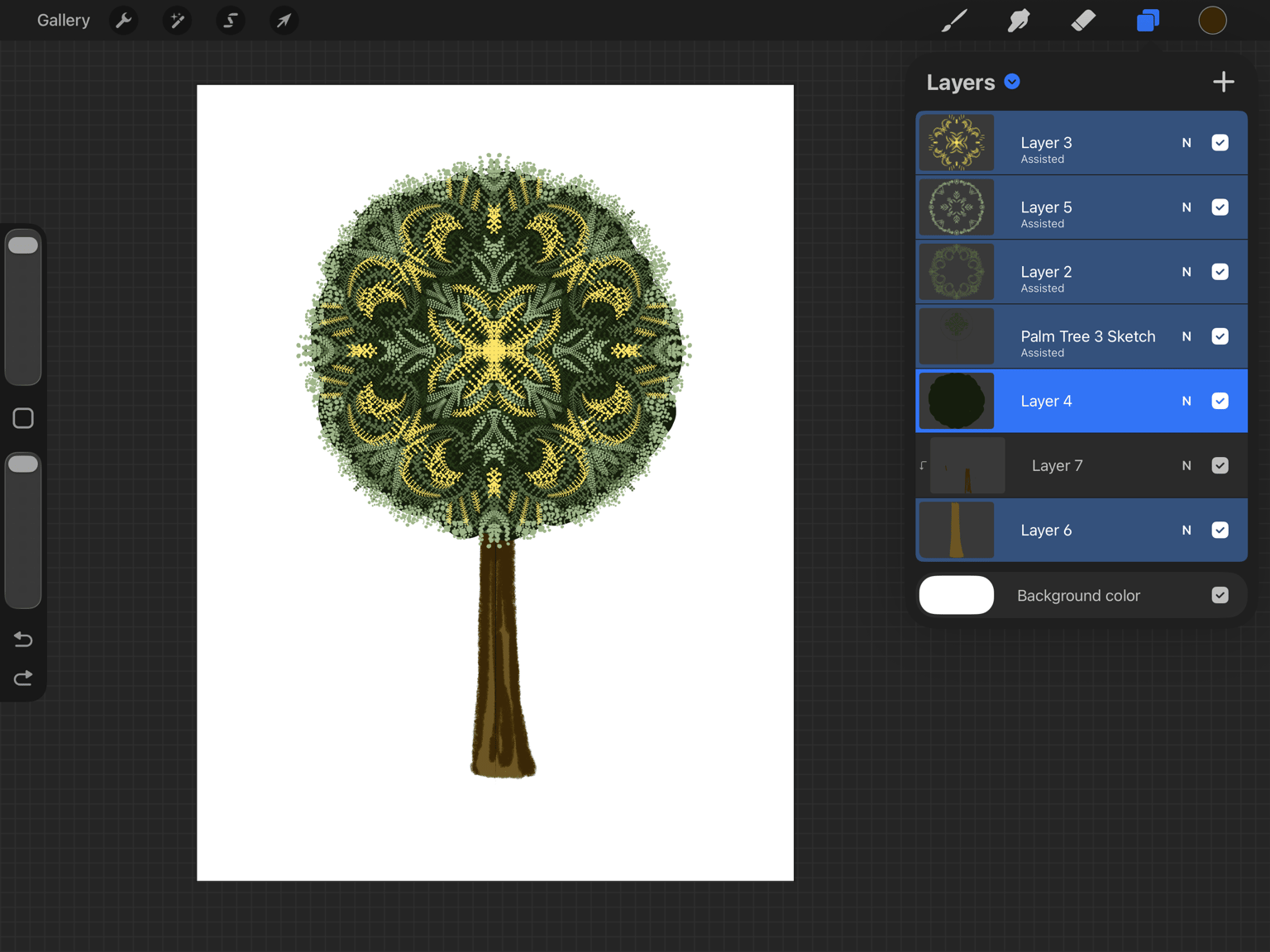
Task: Open the Actions wrench menu
Action: coord(123,21)
